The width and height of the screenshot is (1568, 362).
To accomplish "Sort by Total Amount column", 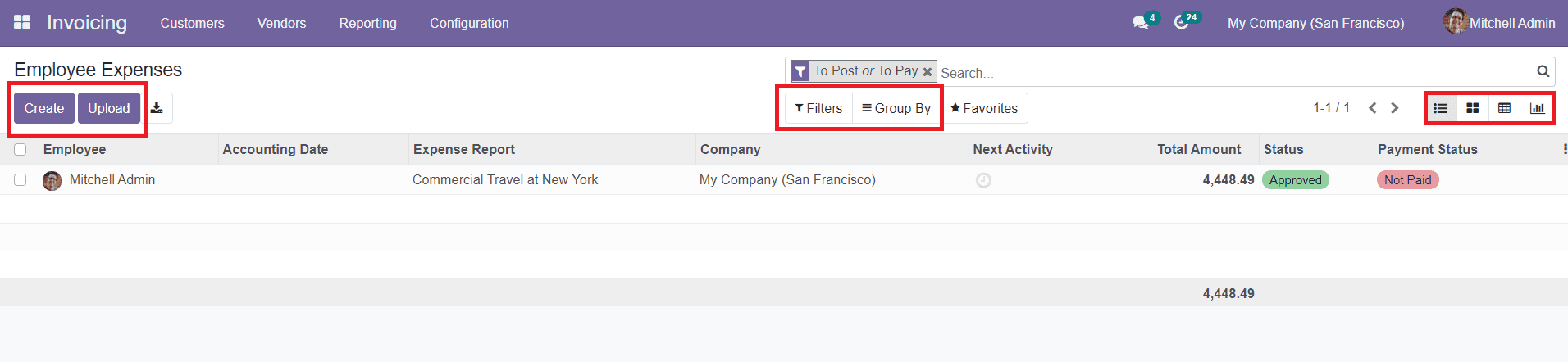I will click(x=1199, y=149).
